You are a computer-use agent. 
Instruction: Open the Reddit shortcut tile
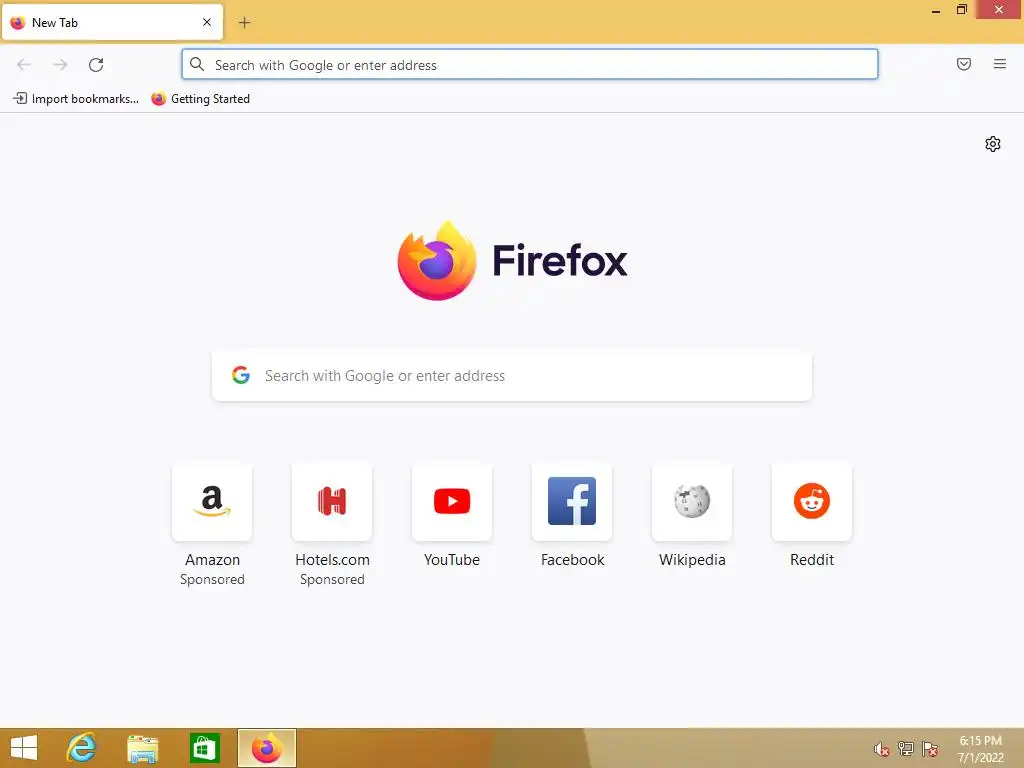click(812, 502)
